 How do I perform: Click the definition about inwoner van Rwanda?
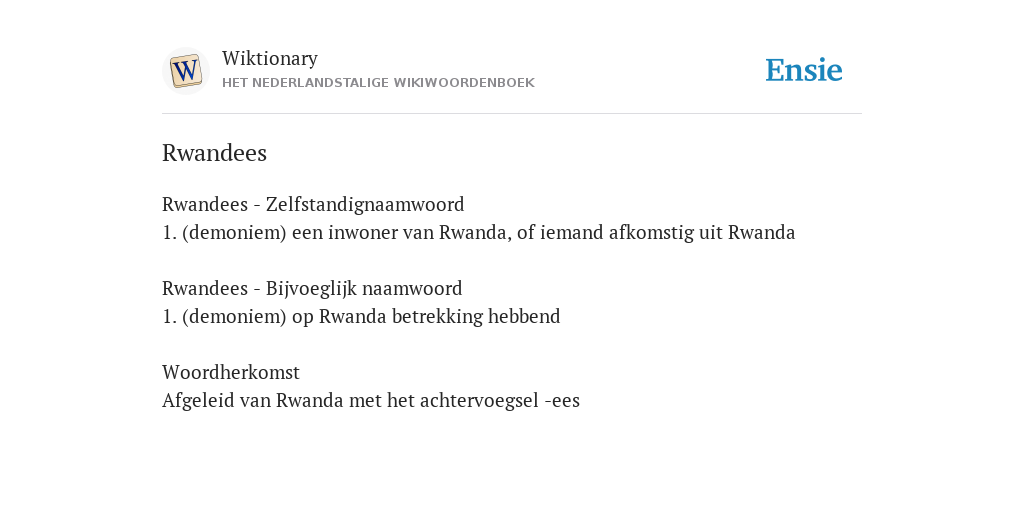pyautogui.click(x=479, y=232)
